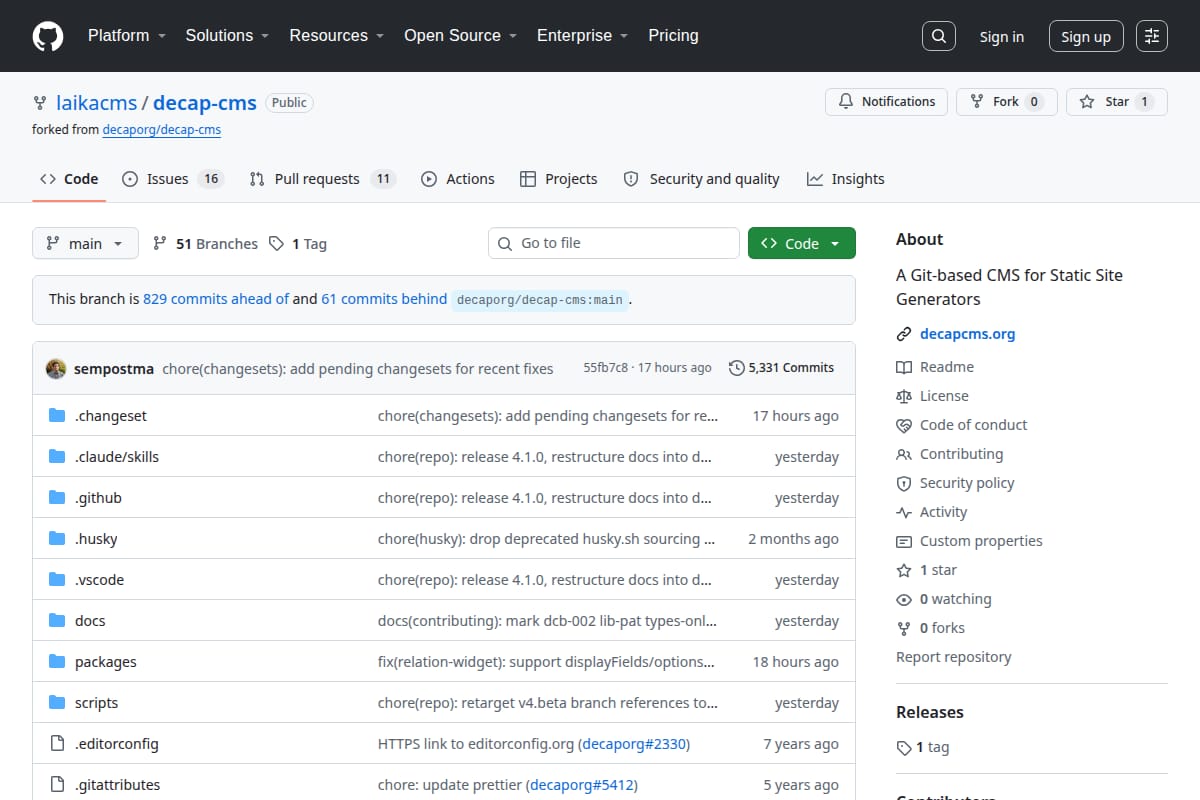Screen dimensions: 1200x800
Task: Click the License scale icon
Action: (x=904, y=396)
